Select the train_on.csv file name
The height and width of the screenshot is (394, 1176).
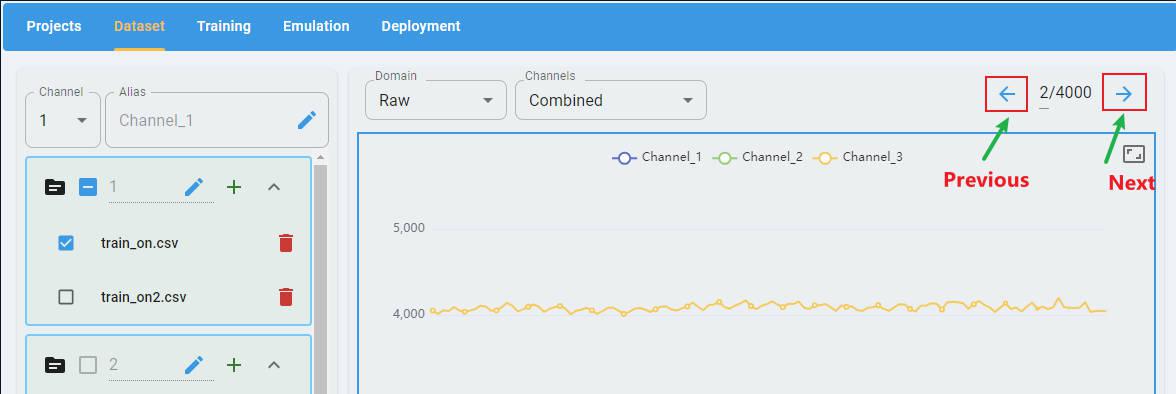click(x=140, y=243)
